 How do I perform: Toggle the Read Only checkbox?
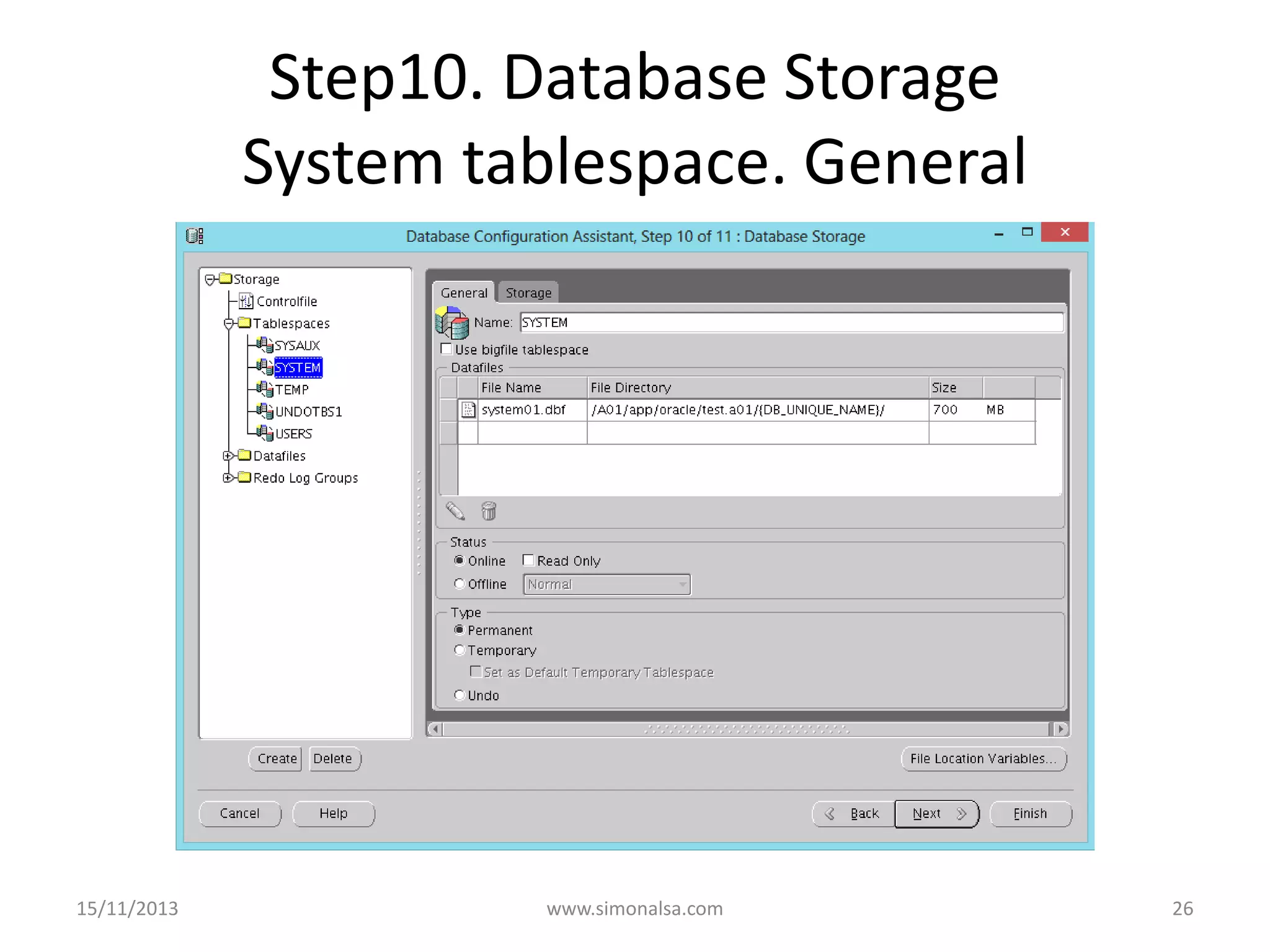[x=528, y=560]
